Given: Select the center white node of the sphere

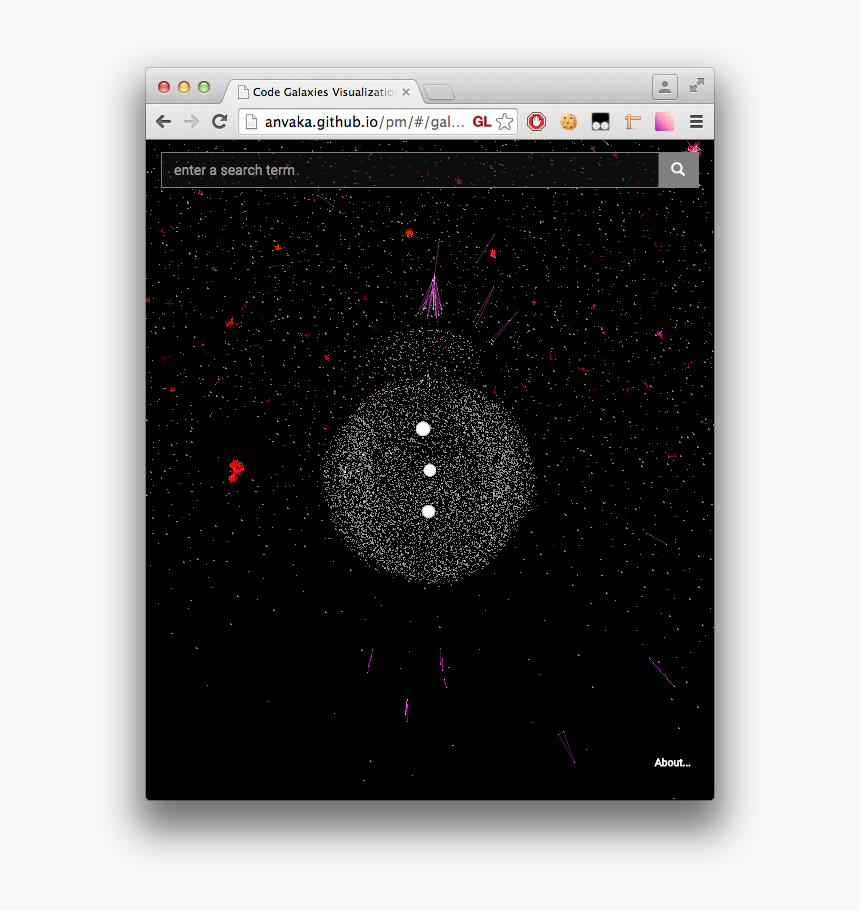Looking at the screenshot, I should [430, 469].
